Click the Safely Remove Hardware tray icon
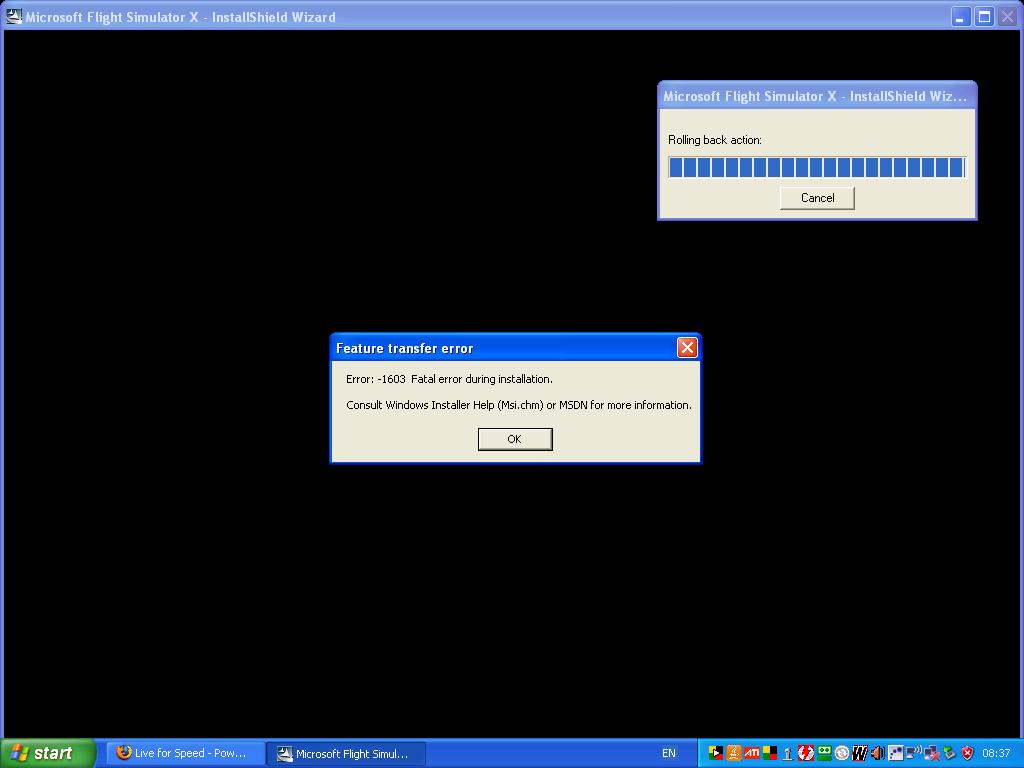This screenshot has width=1024, height=768. (x=950, y=753)
